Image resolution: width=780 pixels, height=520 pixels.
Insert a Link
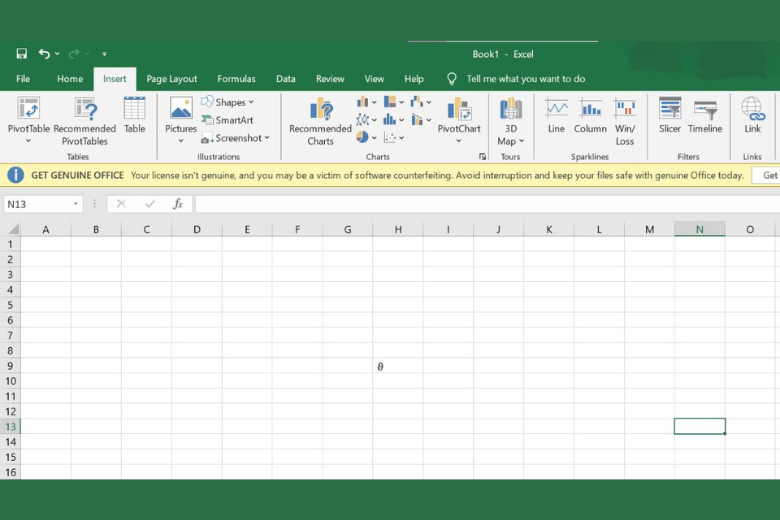click(753, 115)
